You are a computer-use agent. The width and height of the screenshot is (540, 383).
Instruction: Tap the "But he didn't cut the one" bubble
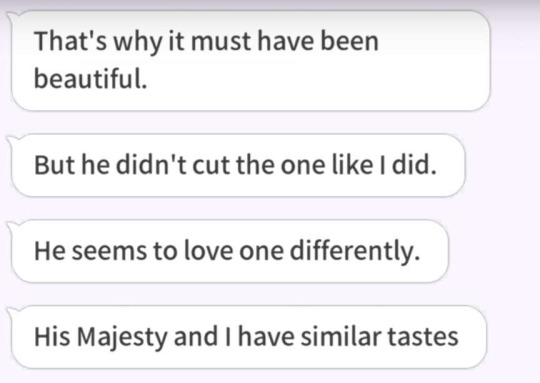click(x=238, y=165)
